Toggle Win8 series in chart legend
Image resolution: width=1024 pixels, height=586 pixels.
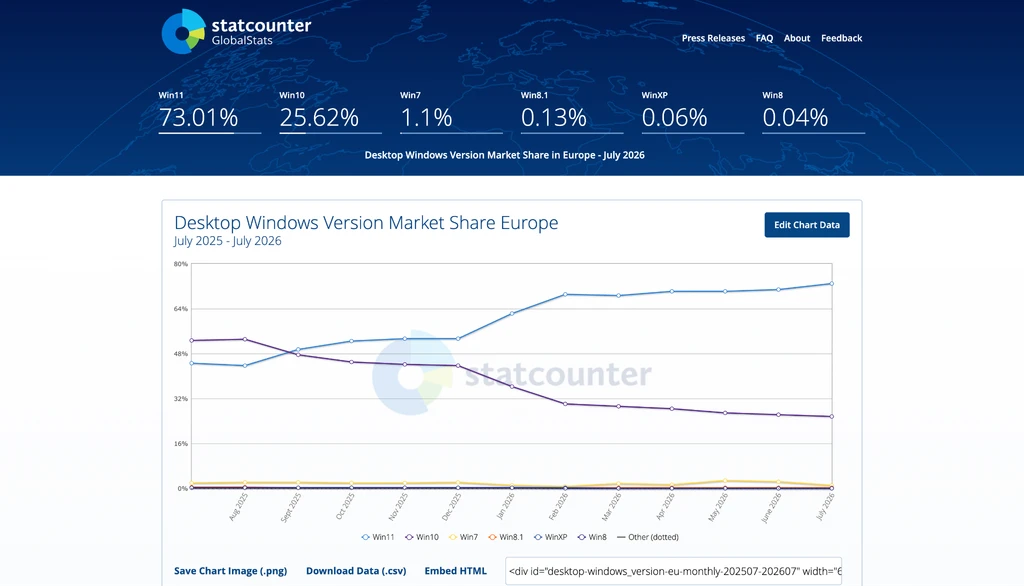point(592,537)
